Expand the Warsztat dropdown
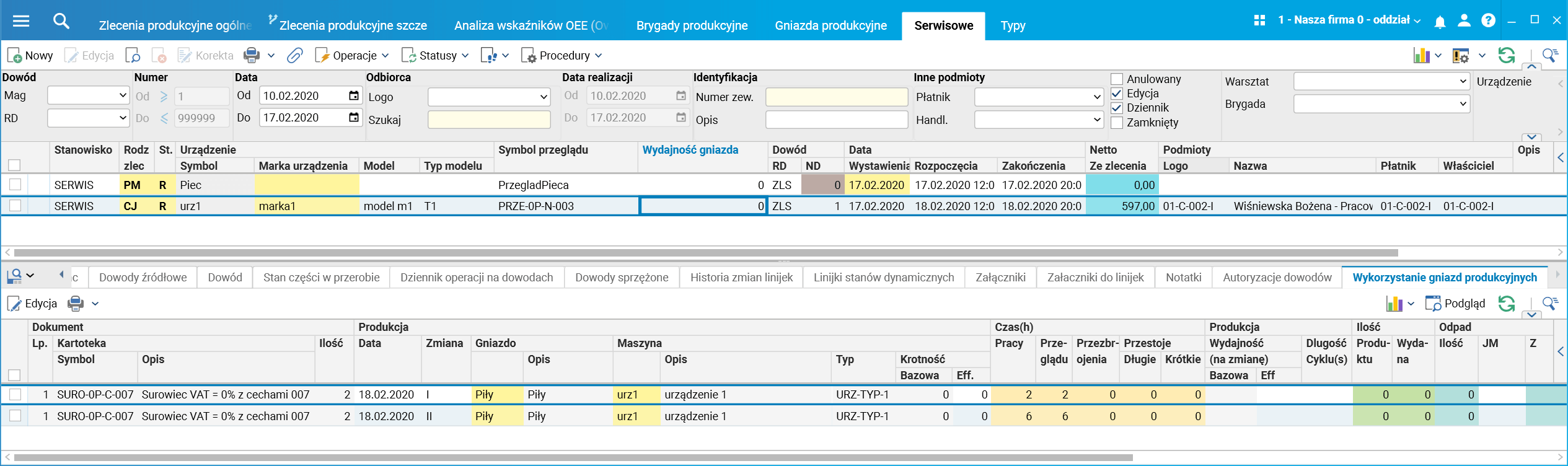This screenshot has height=466, width=1568. [x=1463, y=81]
